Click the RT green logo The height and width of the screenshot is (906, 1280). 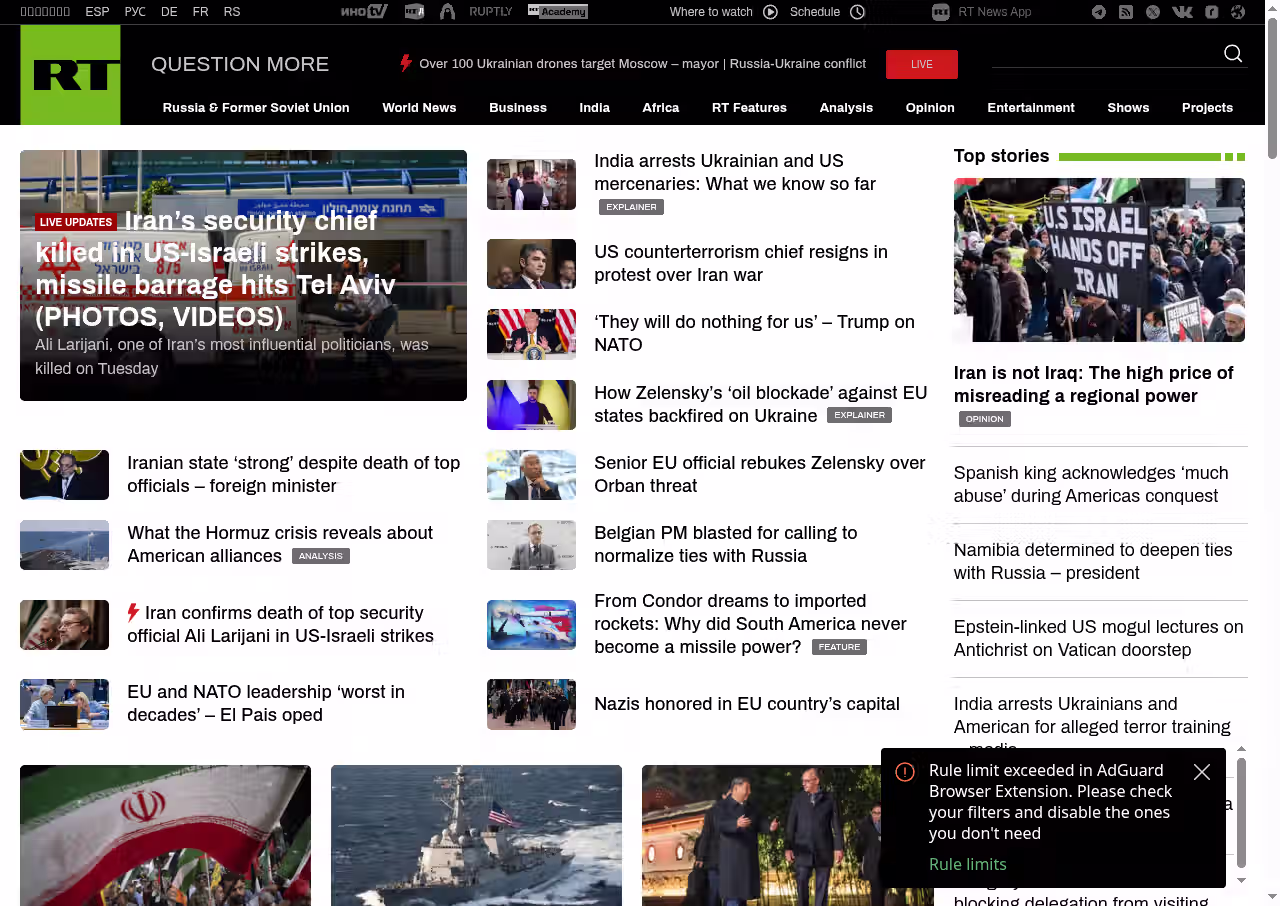click(x=70, y=75)
